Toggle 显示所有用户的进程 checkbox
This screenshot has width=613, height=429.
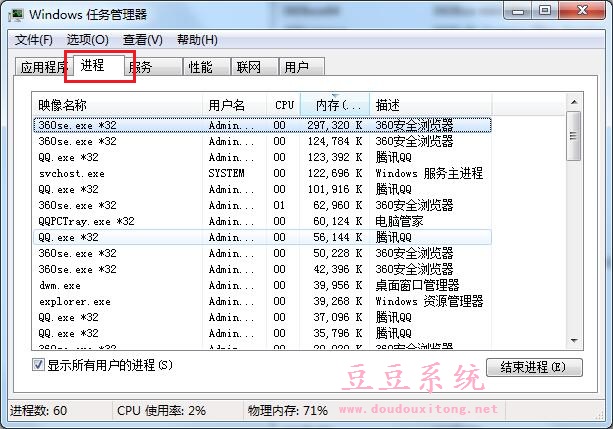38,365
